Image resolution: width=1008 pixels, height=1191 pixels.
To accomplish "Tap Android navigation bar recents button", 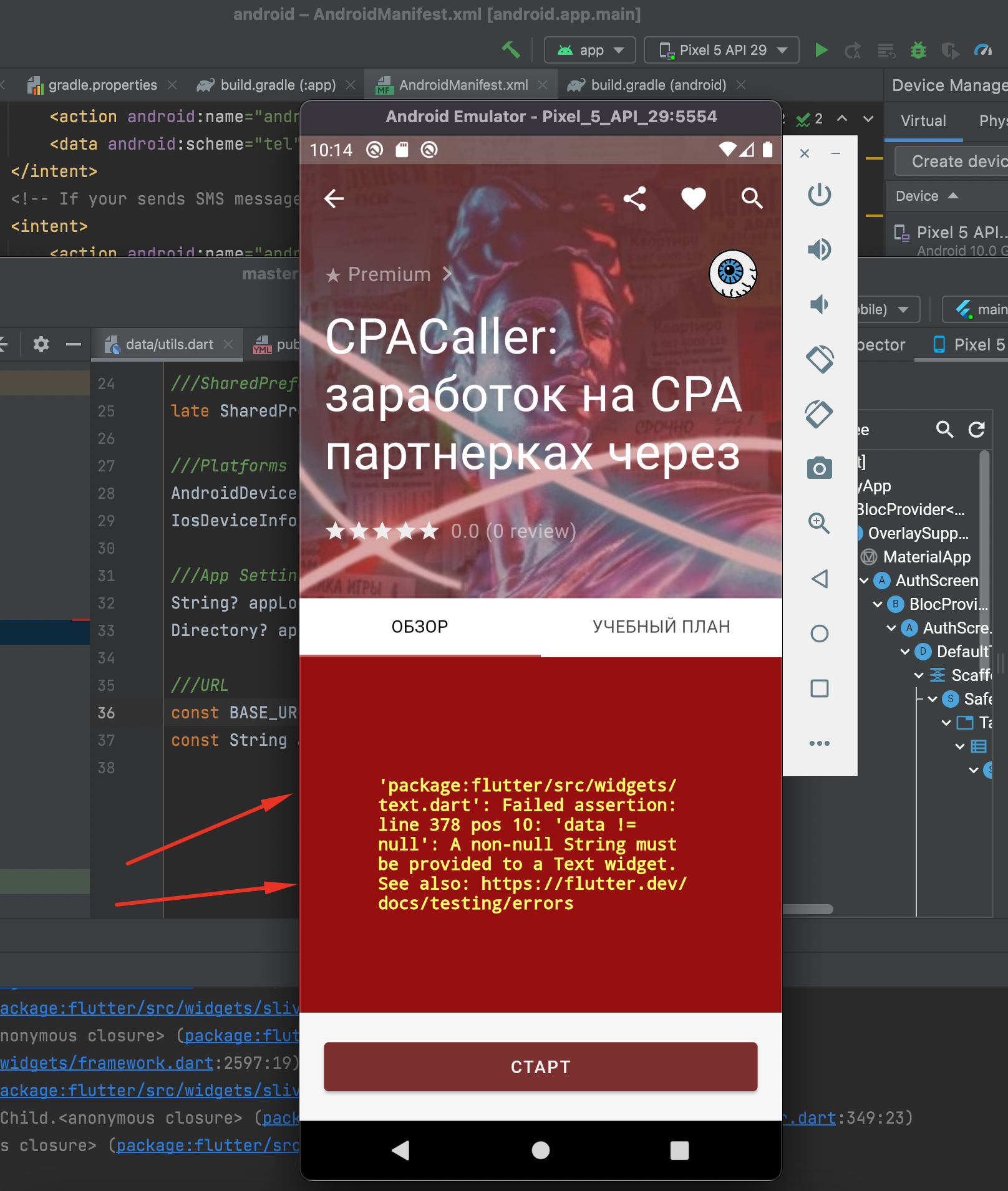I will pyautogui.click(x=679, y=1150).
